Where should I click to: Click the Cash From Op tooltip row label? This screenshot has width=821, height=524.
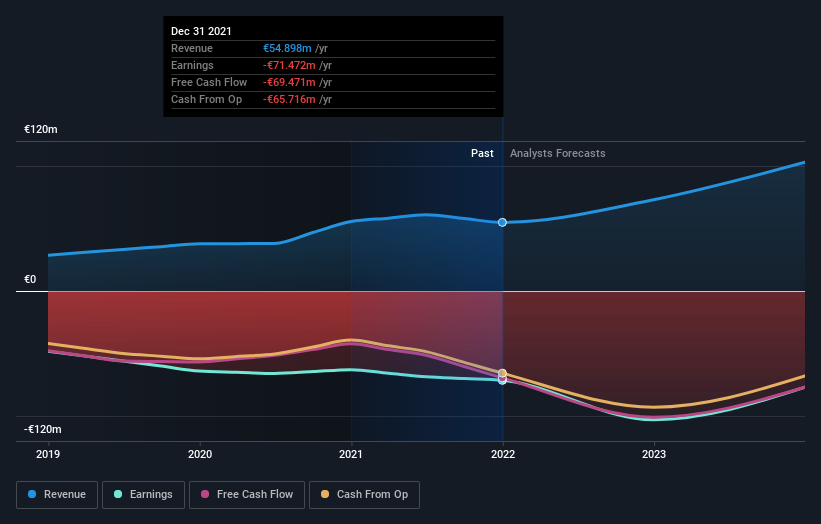(x=206, y=99)
